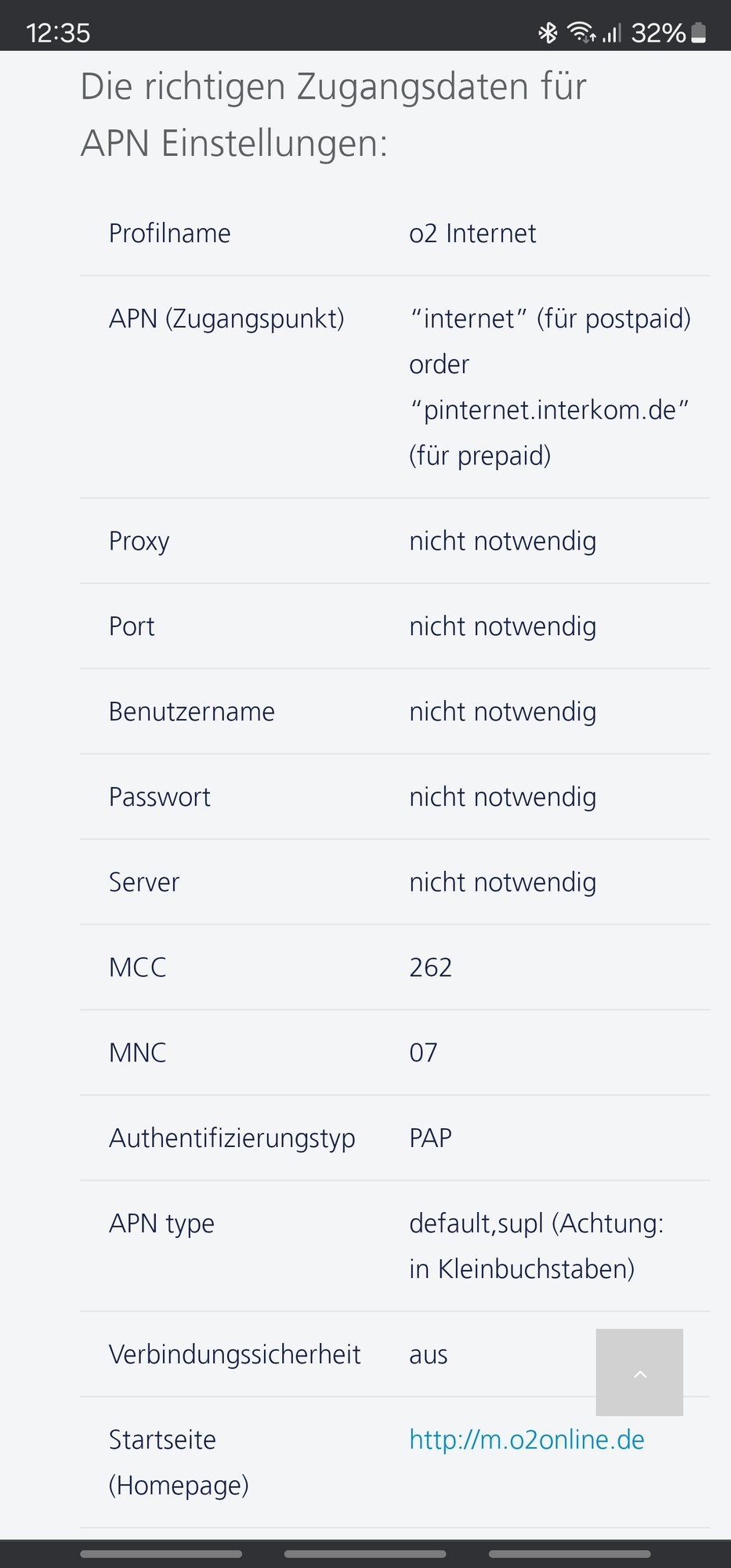Viewport: 731px width, 1568px height.
Task: Tap the Wi-Fi status icon
Action: [581, 32]
